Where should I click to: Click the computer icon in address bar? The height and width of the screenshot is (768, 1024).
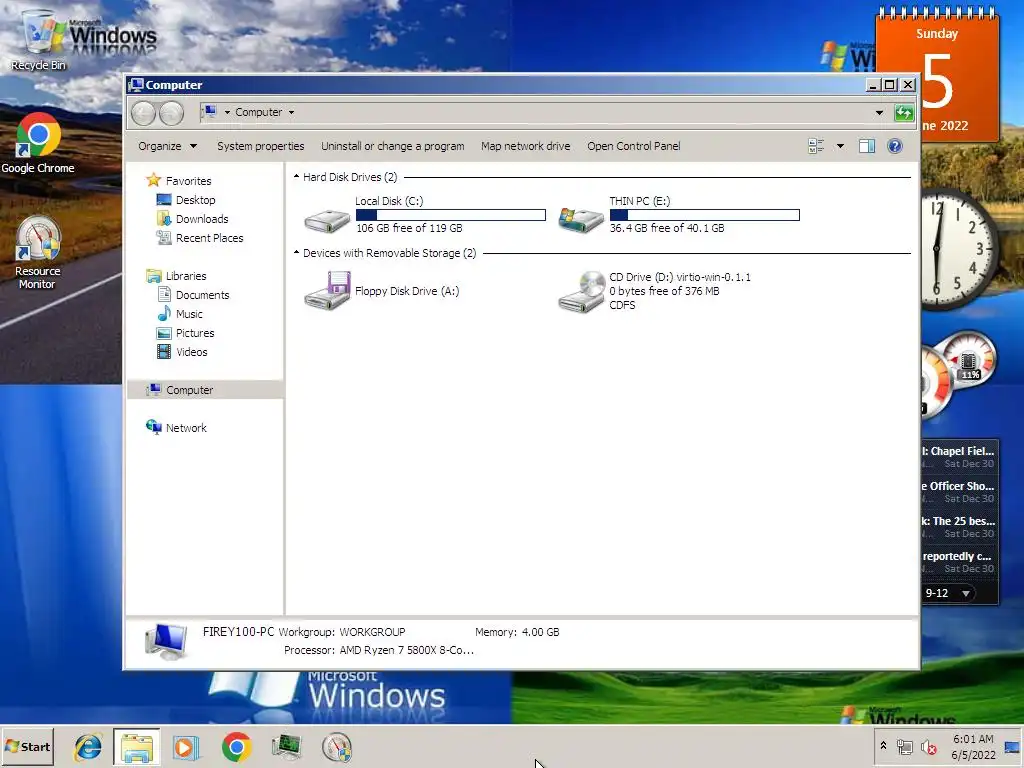pyautogui.click(x=210, y=112)
